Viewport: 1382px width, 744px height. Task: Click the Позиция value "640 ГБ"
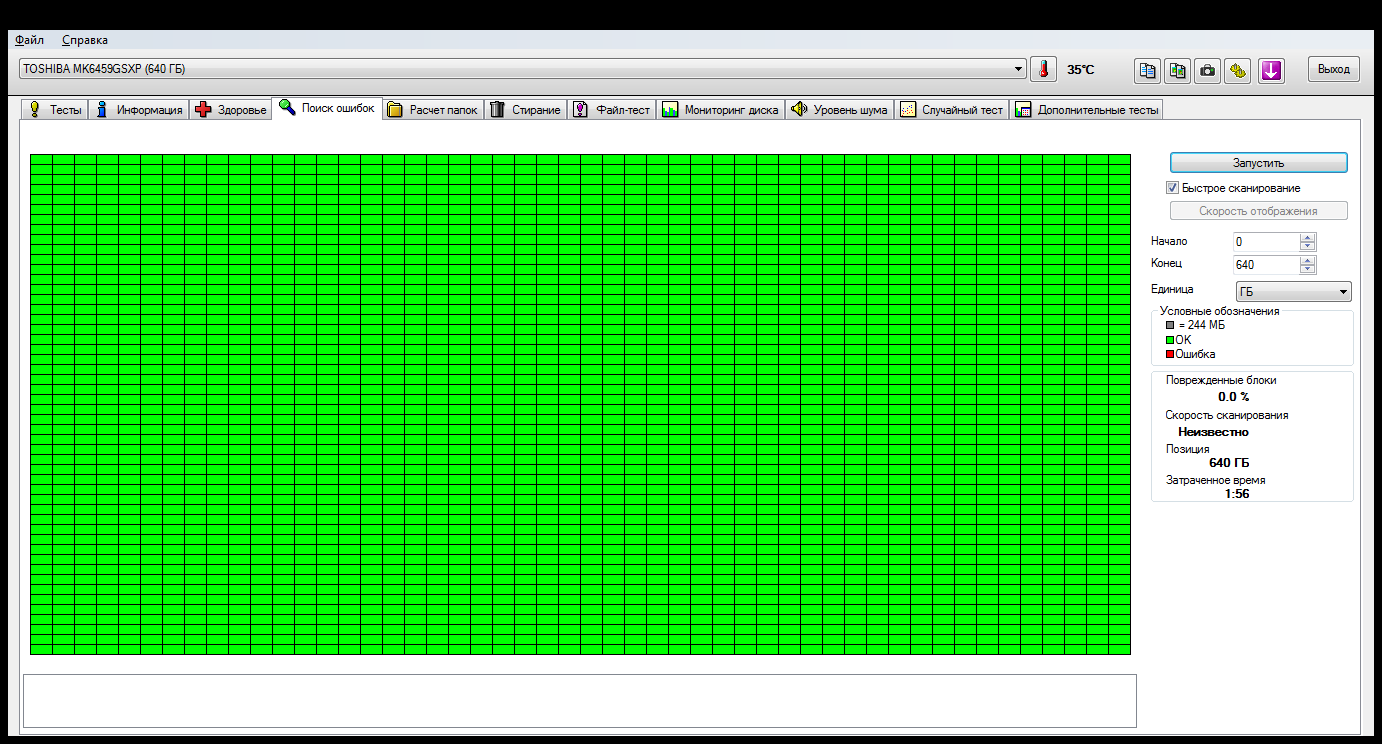click(x=1229, y=463)
